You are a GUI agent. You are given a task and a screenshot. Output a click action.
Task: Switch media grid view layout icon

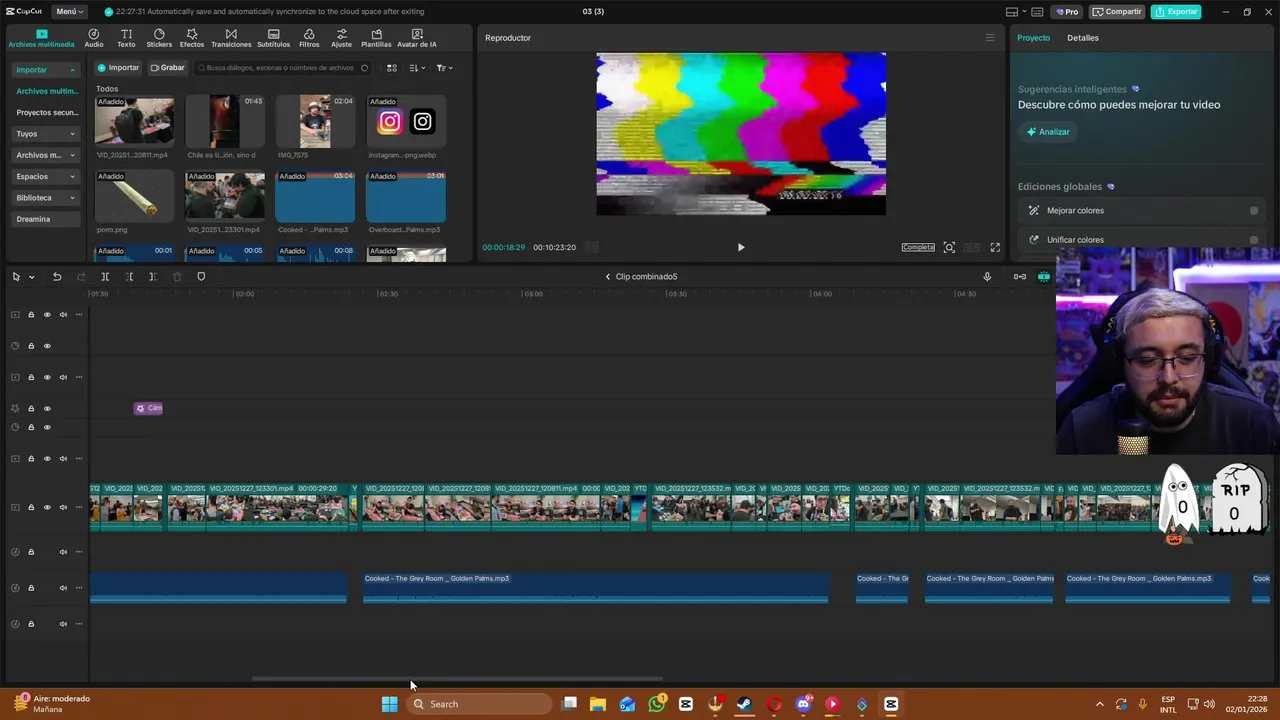point(392,68)
